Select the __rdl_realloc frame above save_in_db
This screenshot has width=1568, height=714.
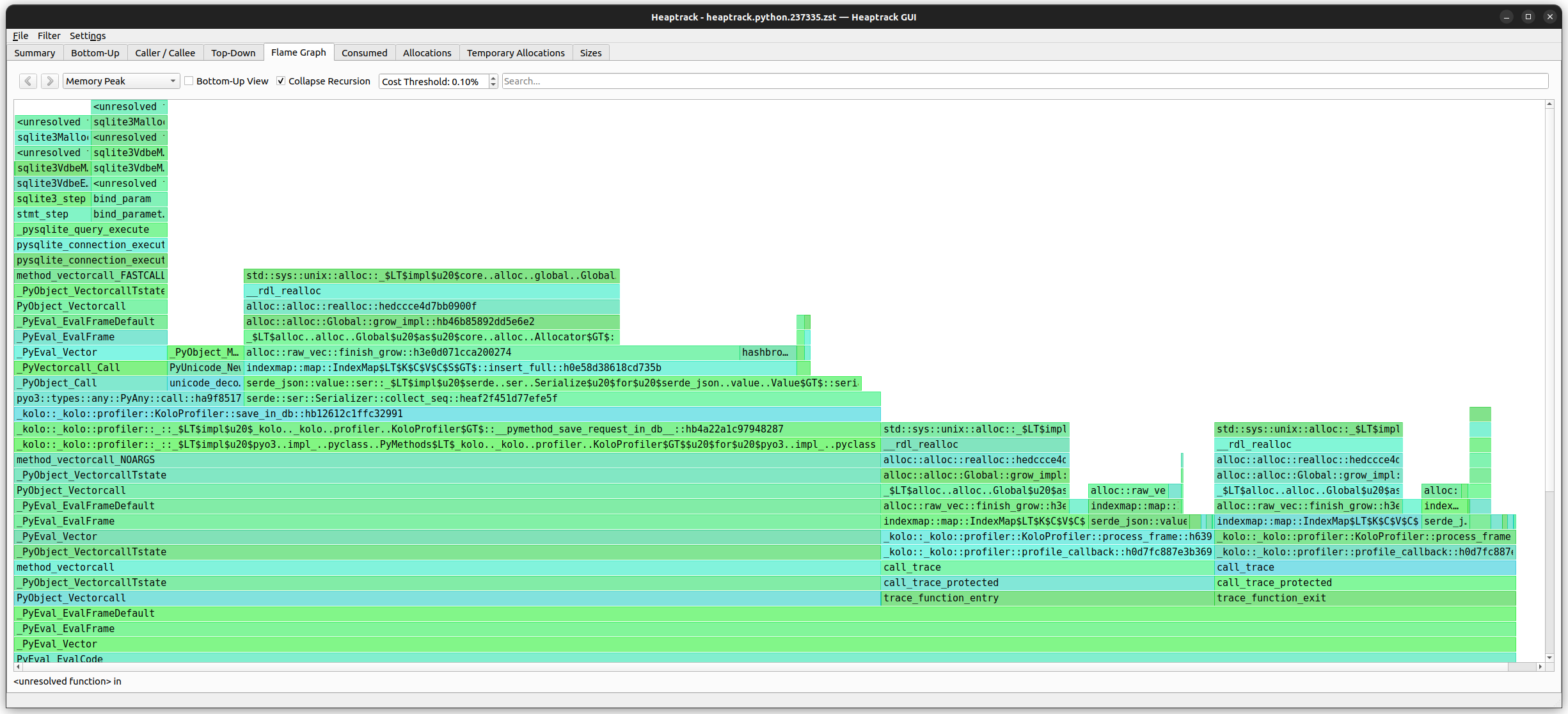[432, 291]
